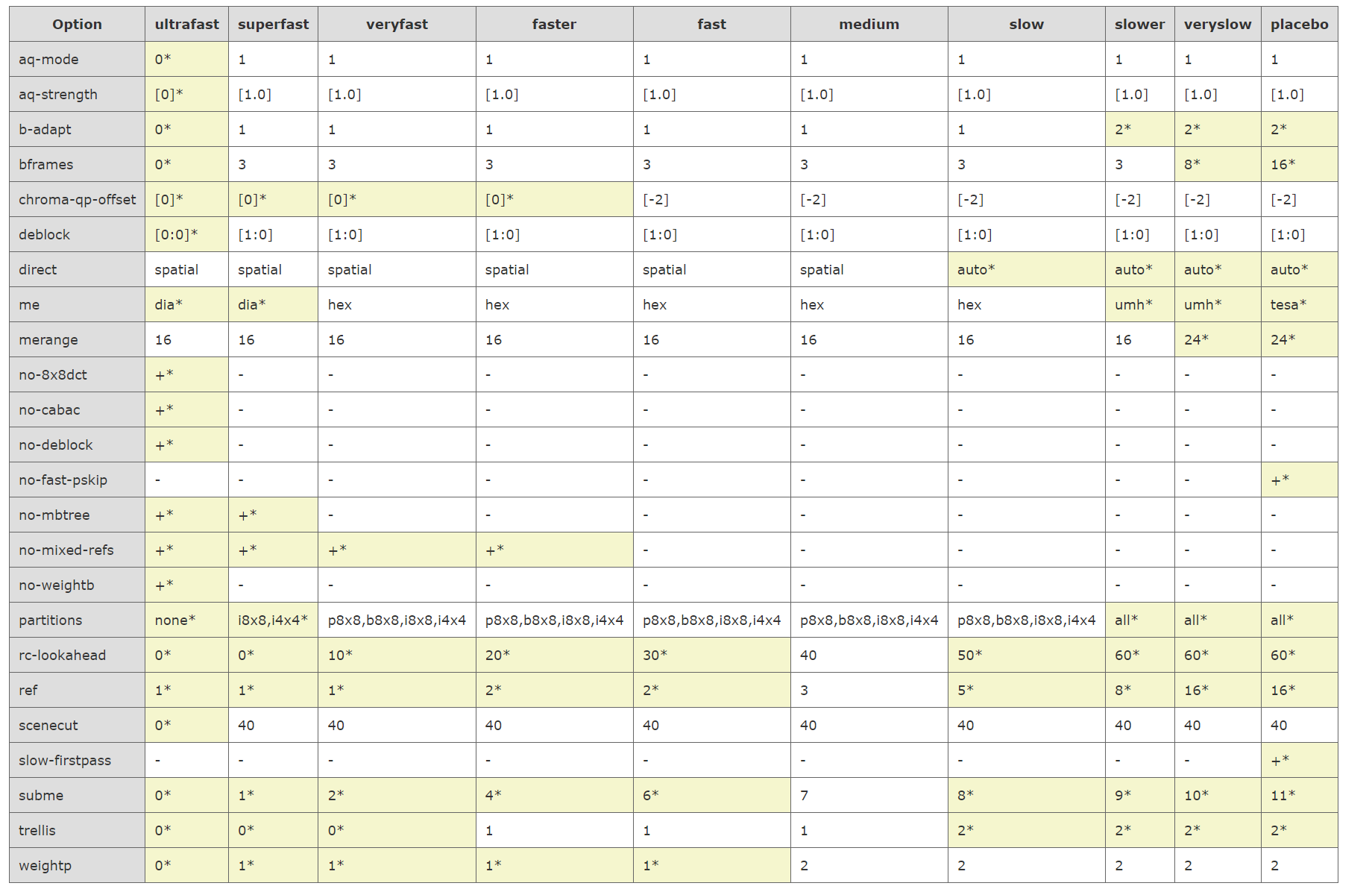
Task: Click the 'veryslow' column header
Action: 1217,25
